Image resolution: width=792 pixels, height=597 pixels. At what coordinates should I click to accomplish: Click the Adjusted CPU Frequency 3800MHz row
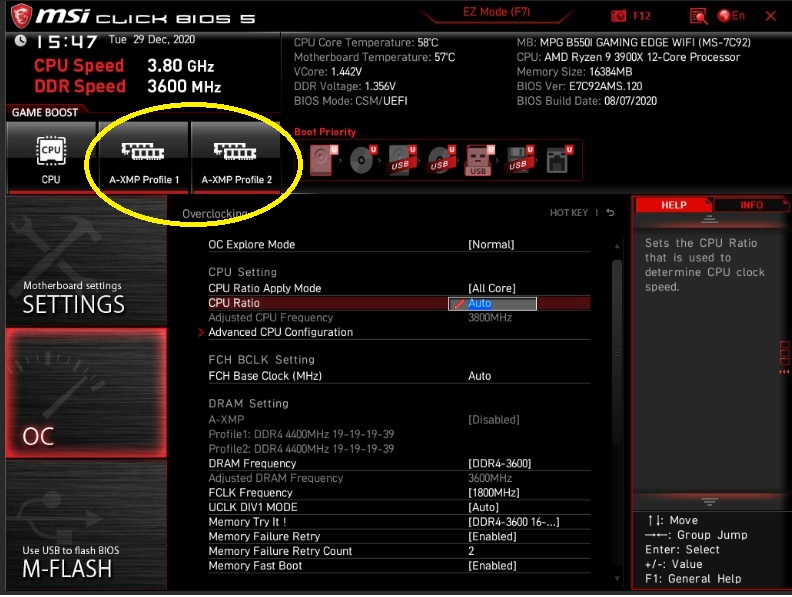point(399,318)
